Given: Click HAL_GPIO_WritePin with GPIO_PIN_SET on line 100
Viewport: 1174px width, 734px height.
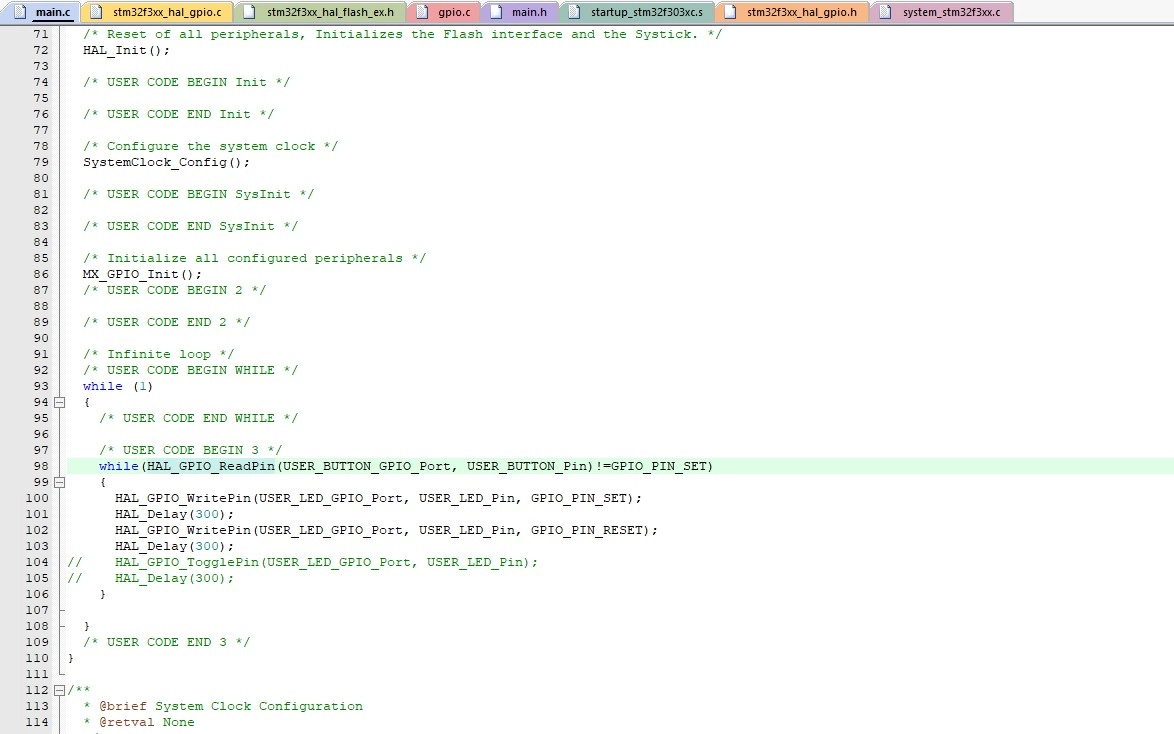Looking at the screenshot, I should (x=378, y=499).
